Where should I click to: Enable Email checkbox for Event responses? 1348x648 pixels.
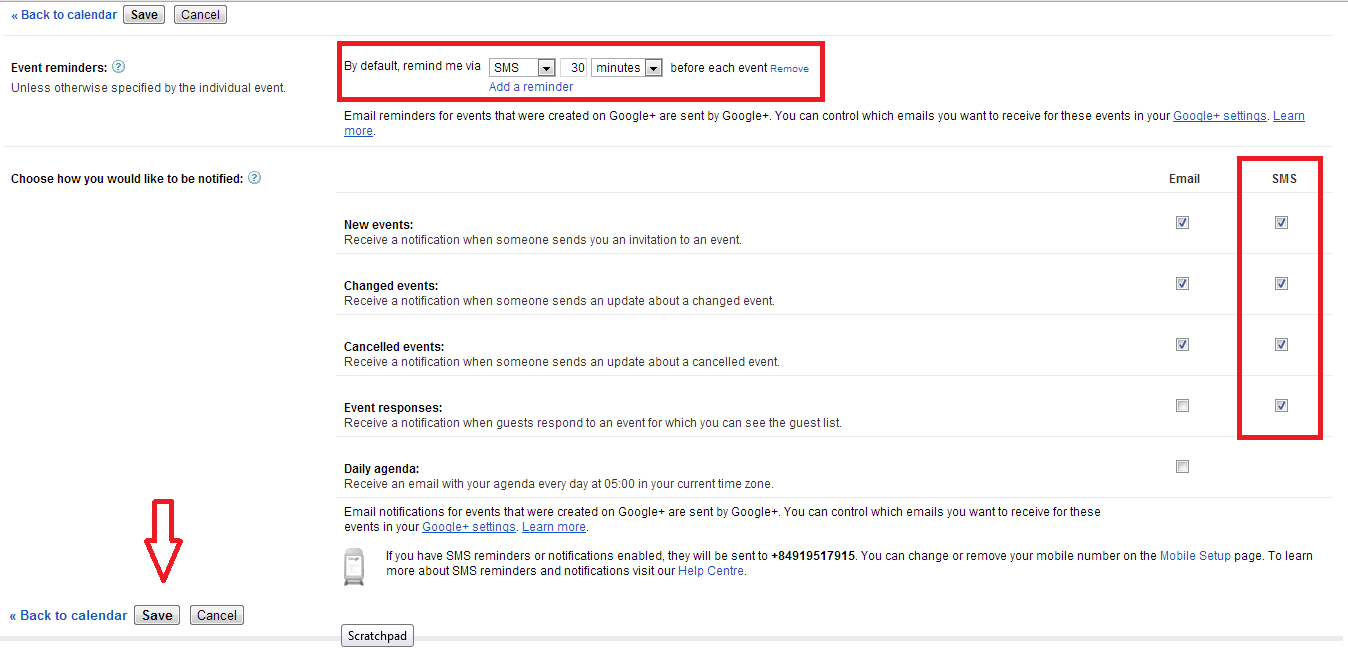coord(1183,406)
